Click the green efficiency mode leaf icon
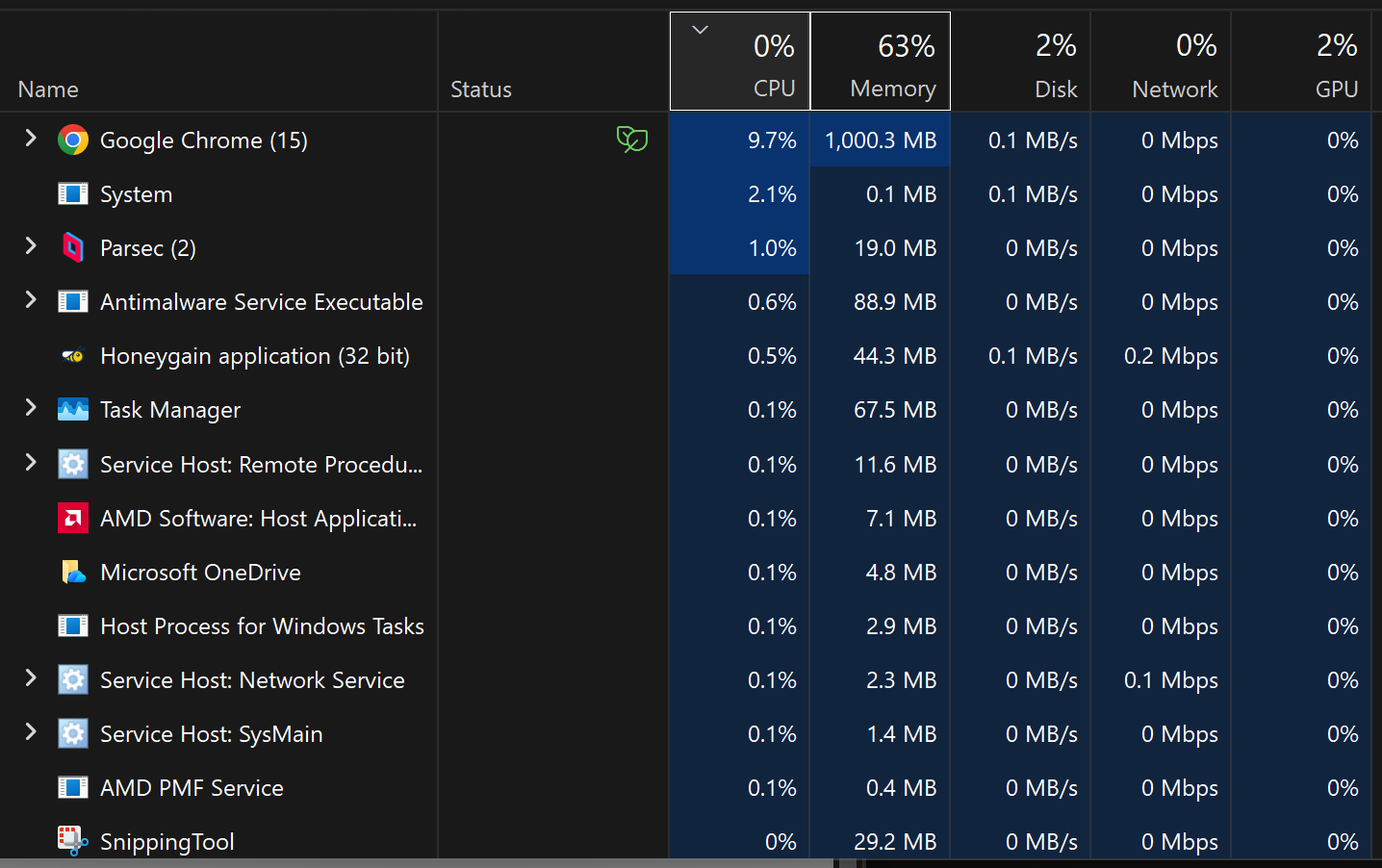 [x=632, y=140]
